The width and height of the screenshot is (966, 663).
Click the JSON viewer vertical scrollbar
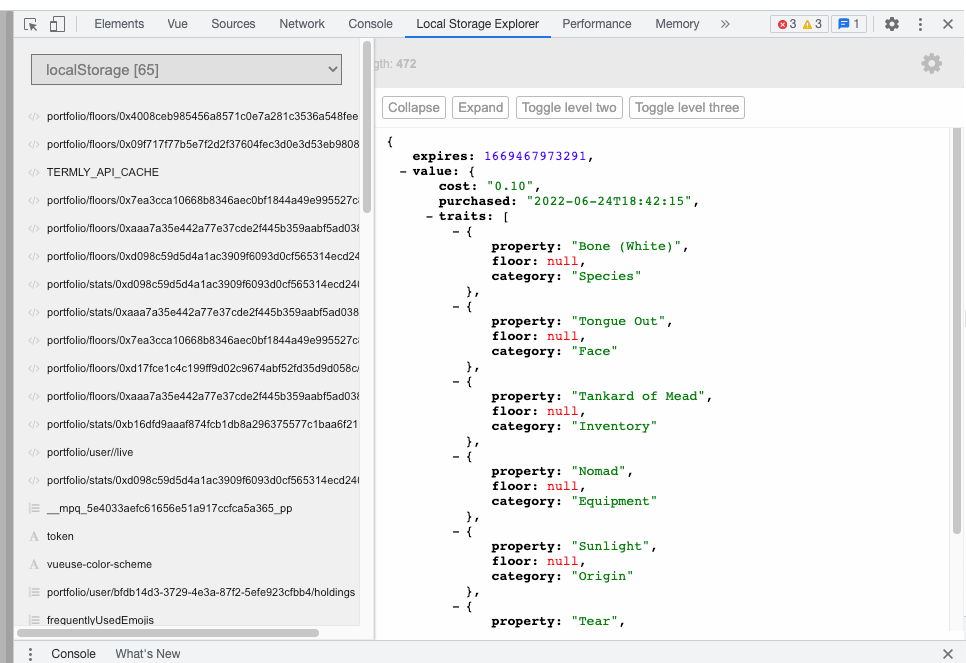[x=956, y=331]
